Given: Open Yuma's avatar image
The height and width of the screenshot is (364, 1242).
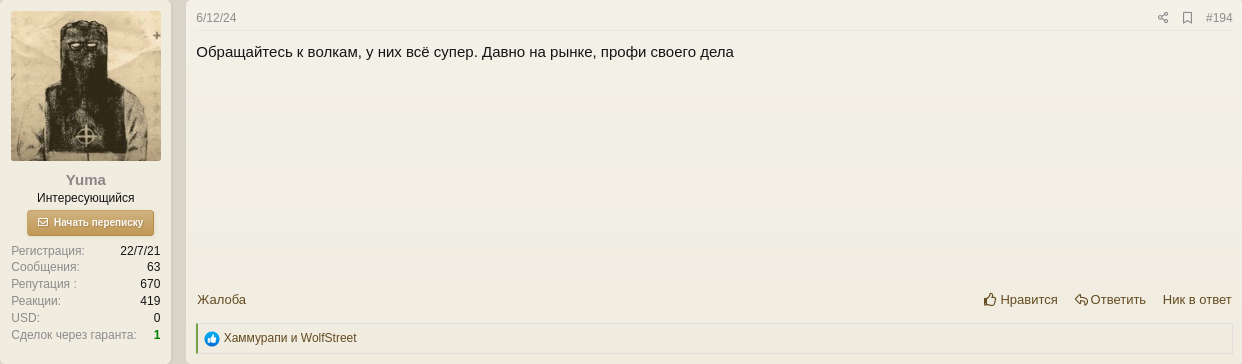Looking at the screenshot, I should pyautogui.click(x=86, y=86).
